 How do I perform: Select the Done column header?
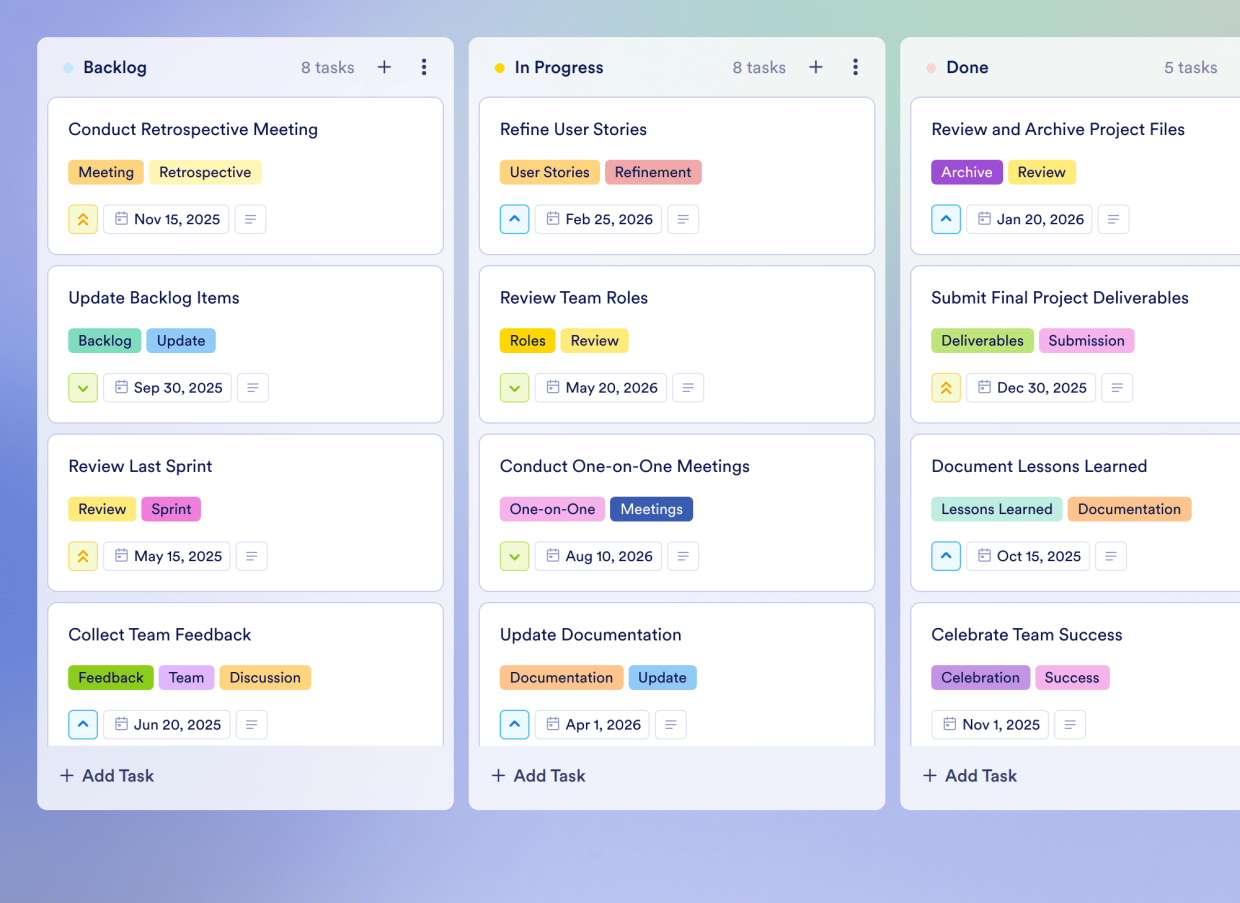[967, 67]
